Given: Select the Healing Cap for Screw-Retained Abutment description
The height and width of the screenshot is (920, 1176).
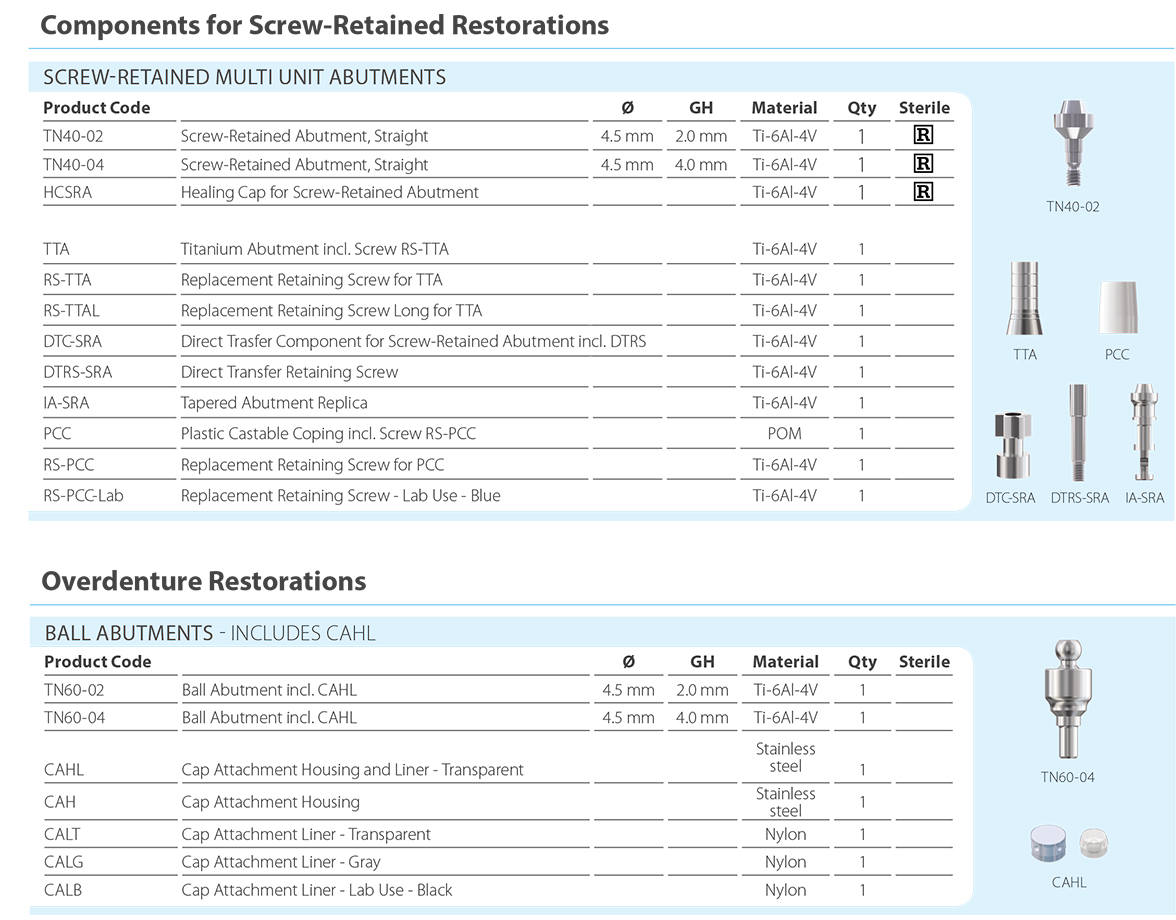Looking at the screenshot, I should (x=329, y=192).
